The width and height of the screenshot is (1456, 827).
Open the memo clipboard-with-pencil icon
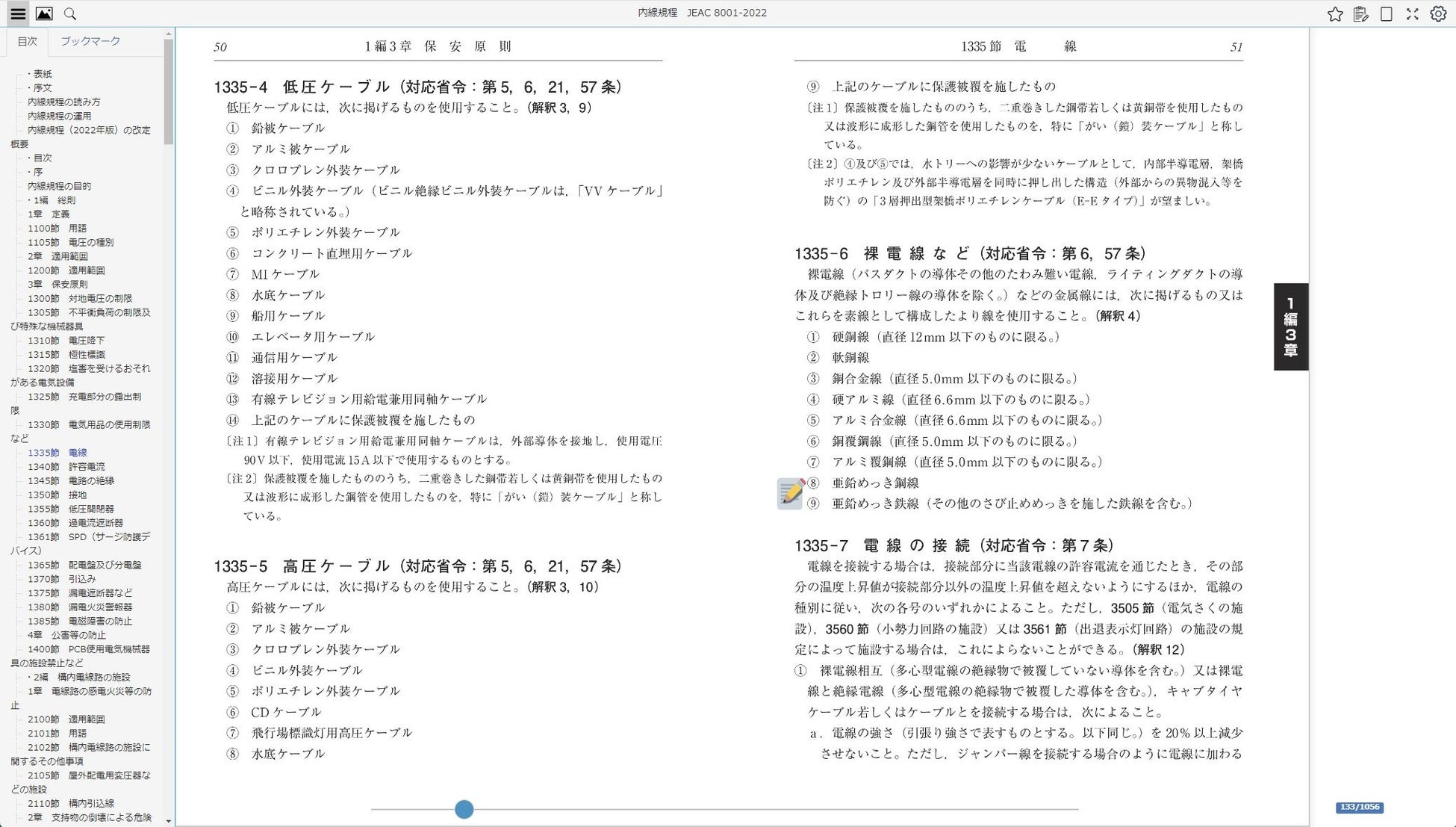(x=1360, y=13)
